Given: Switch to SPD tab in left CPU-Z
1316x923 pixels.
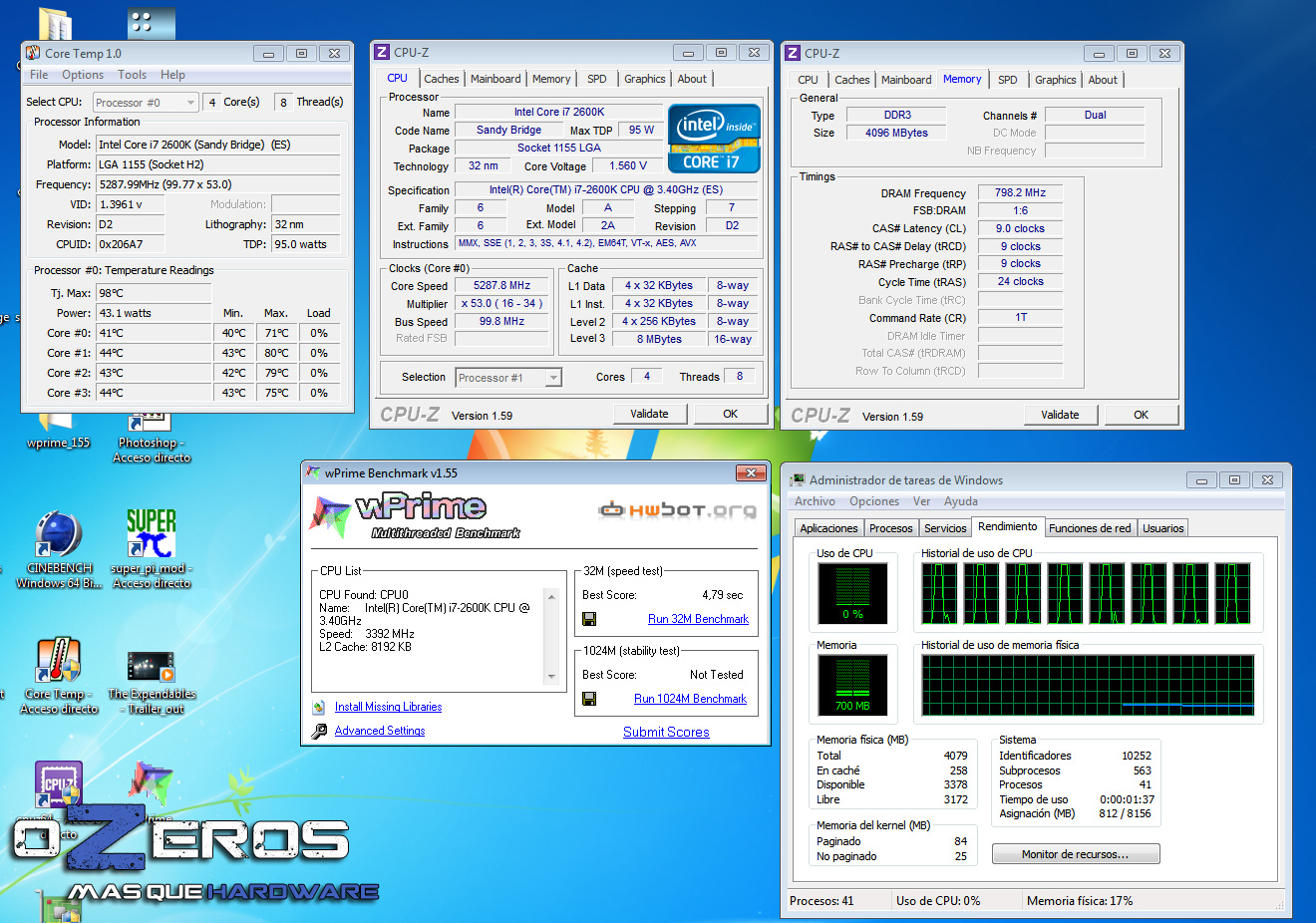Looking at the screenshot, I should pyautogui.click(x=596, y=79).
